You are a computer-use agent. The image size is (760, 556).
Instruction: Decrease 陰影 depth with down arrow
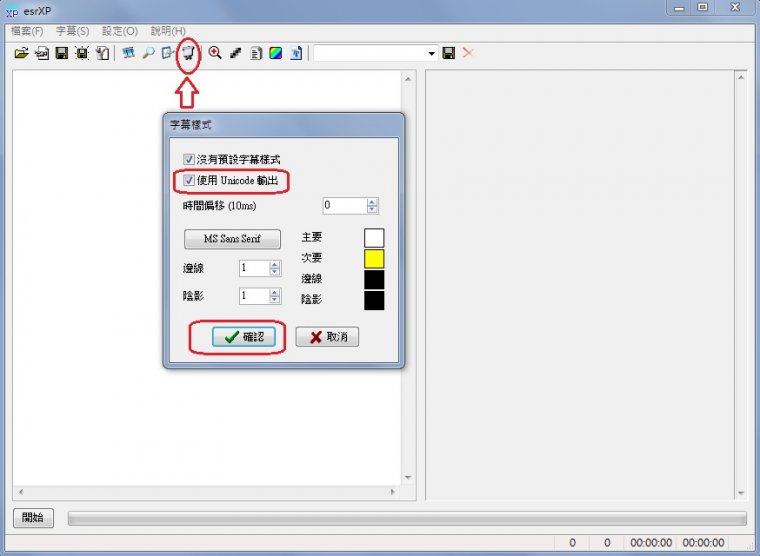275,300
